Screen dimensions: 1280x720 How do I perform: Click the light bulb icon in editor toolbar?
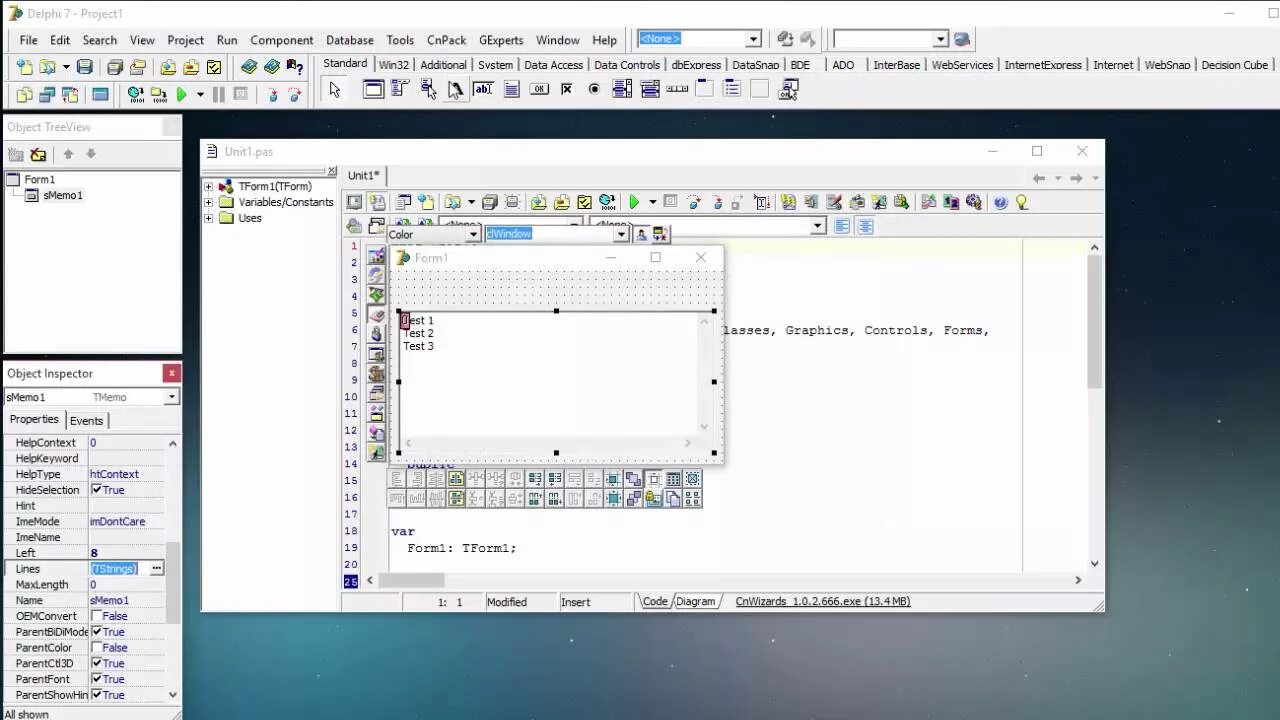tap(1022, 202)
